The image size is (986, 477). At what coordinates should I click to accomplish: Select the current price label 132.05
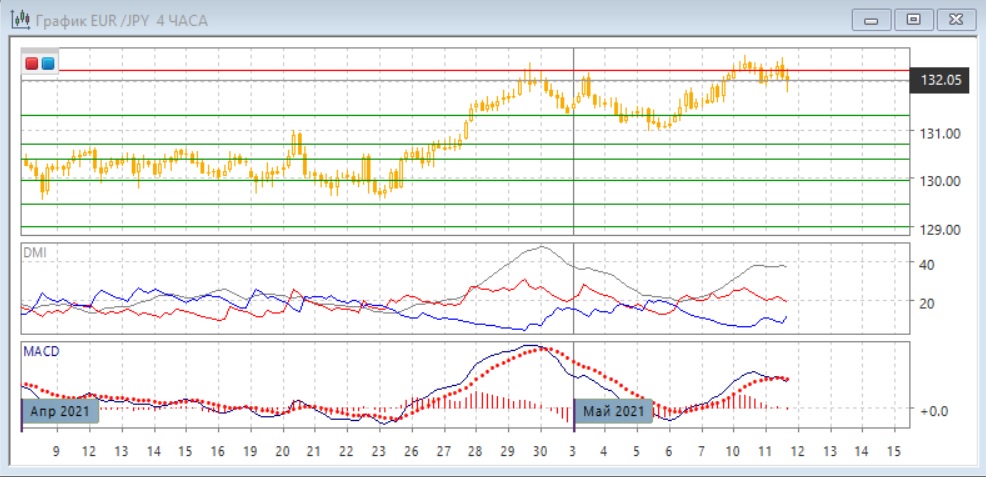(x=939, y=81)
